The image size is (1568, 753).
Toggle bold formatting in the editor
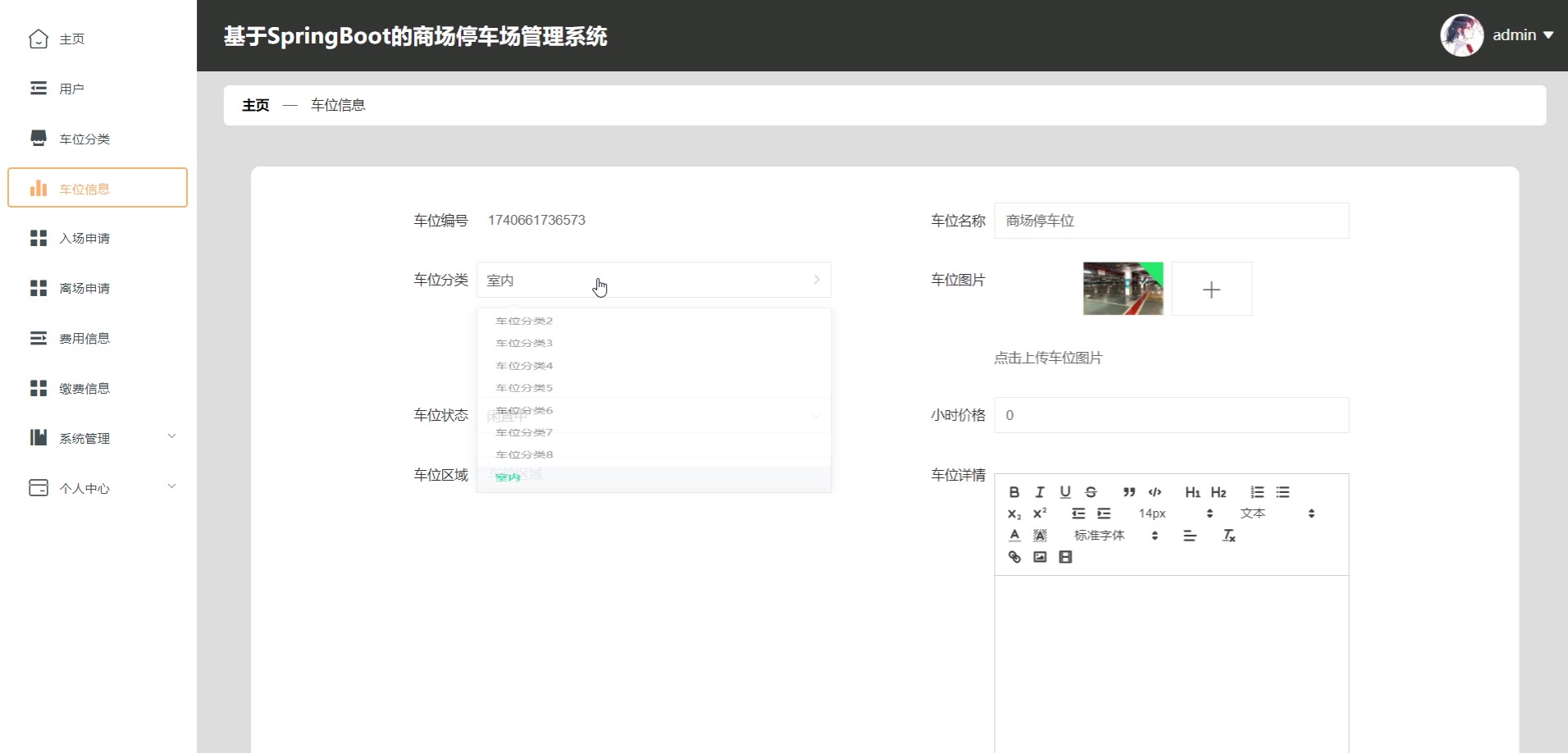[x=1014, y=492]
